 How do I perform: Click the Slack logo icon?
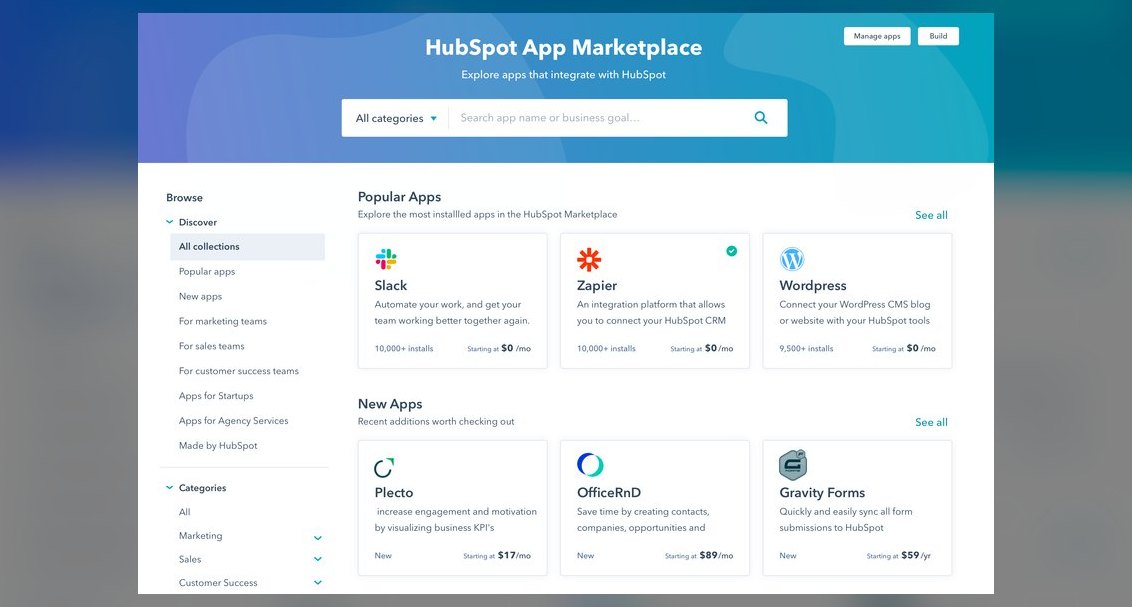pyautogui.click(x=386, y=259)
